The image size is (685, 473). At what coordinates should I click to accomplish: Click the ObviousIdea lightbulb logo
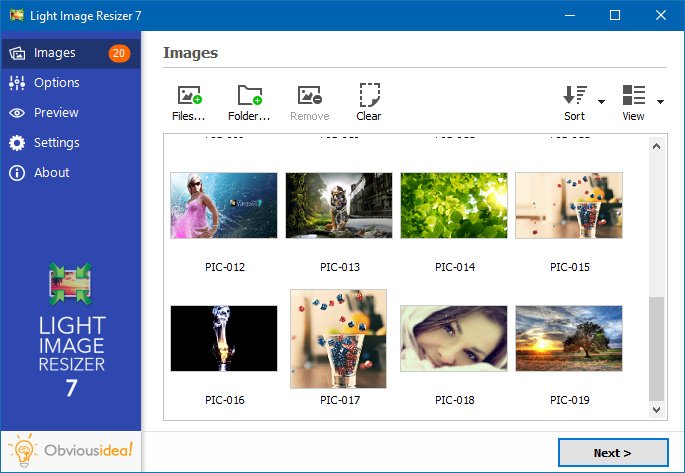tap(23, 451)
